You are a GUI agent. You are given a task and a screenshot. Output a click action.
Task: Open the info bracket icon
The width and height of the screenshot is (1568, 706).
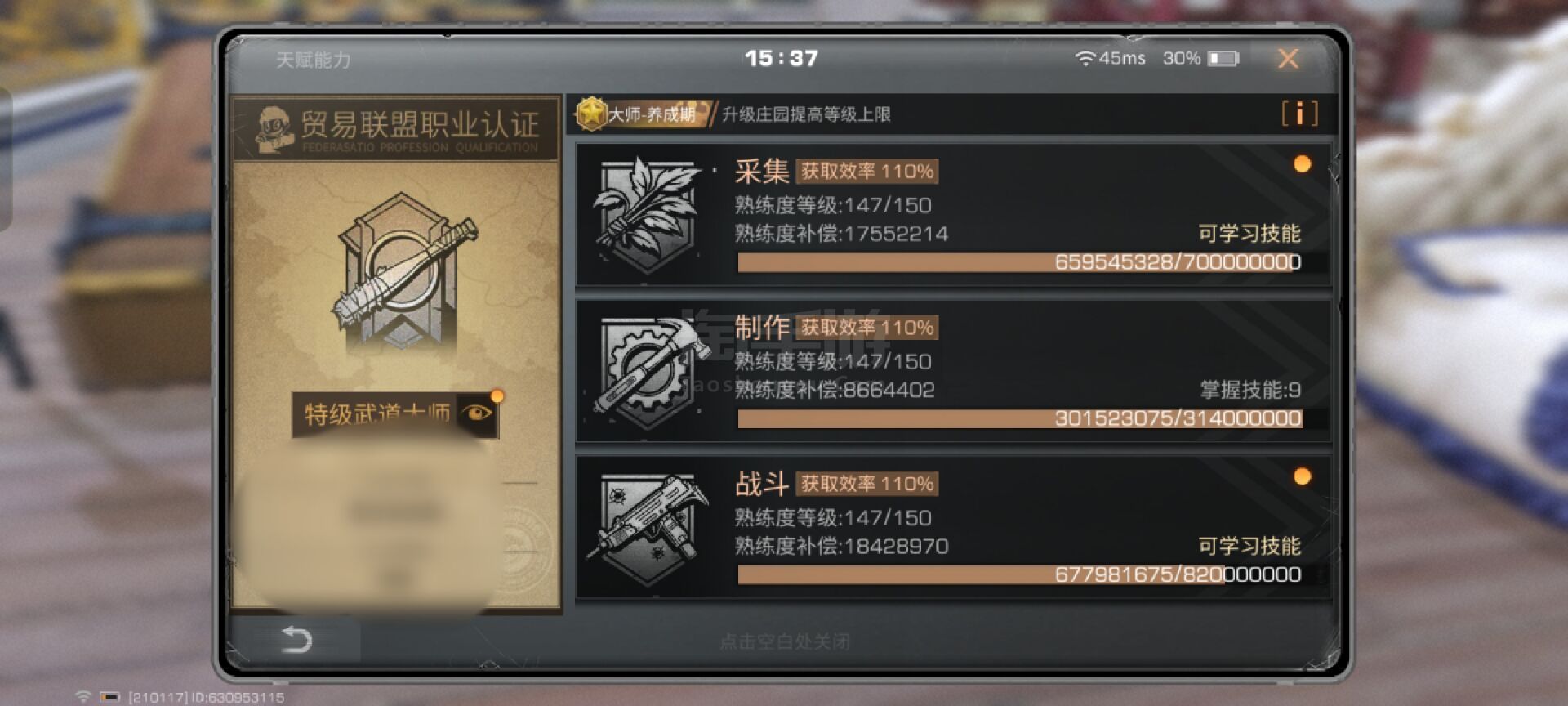pyautogui.click(x=1299, y=114)
